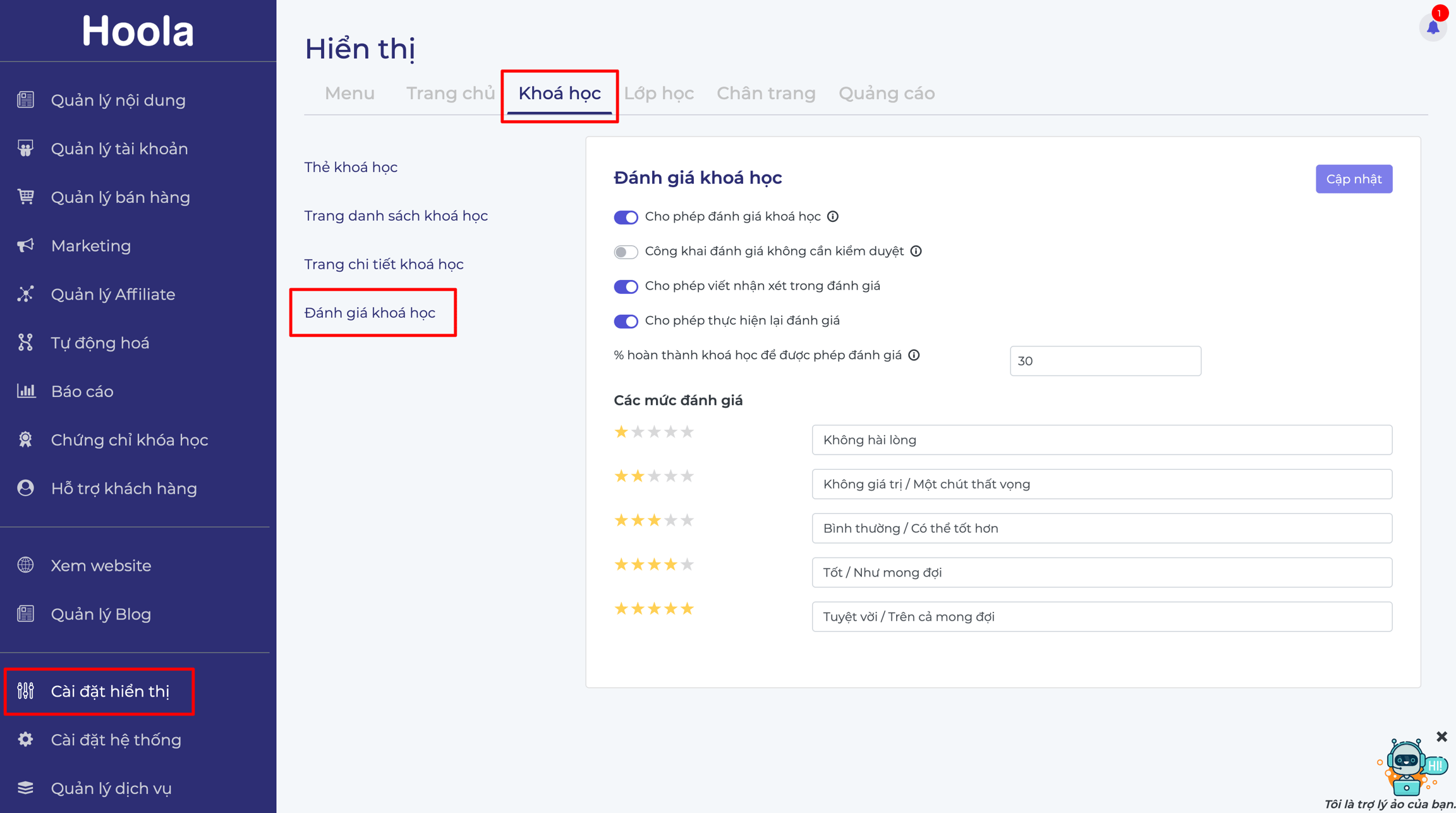The image size is (1456, 813).
Task: Click the Báo cáo chart icon
Action: [x=25, y=391]
